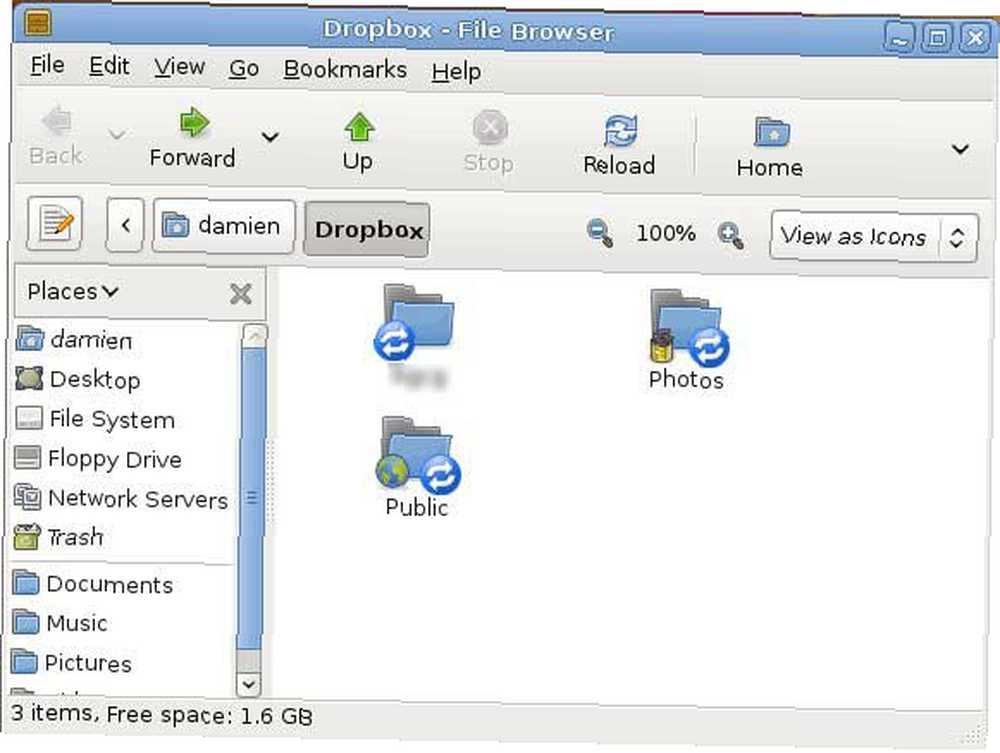
Task: Click the window menu icon in title bar
Action: 38,23
